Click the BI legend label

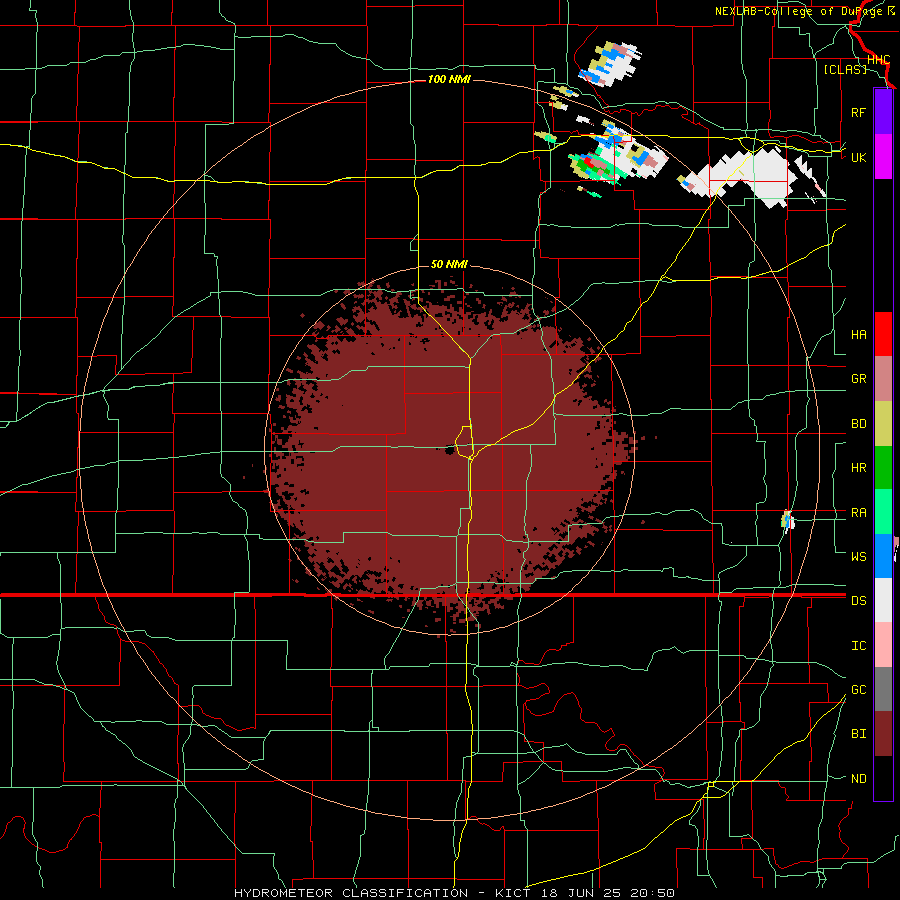(x=858, y=734)
